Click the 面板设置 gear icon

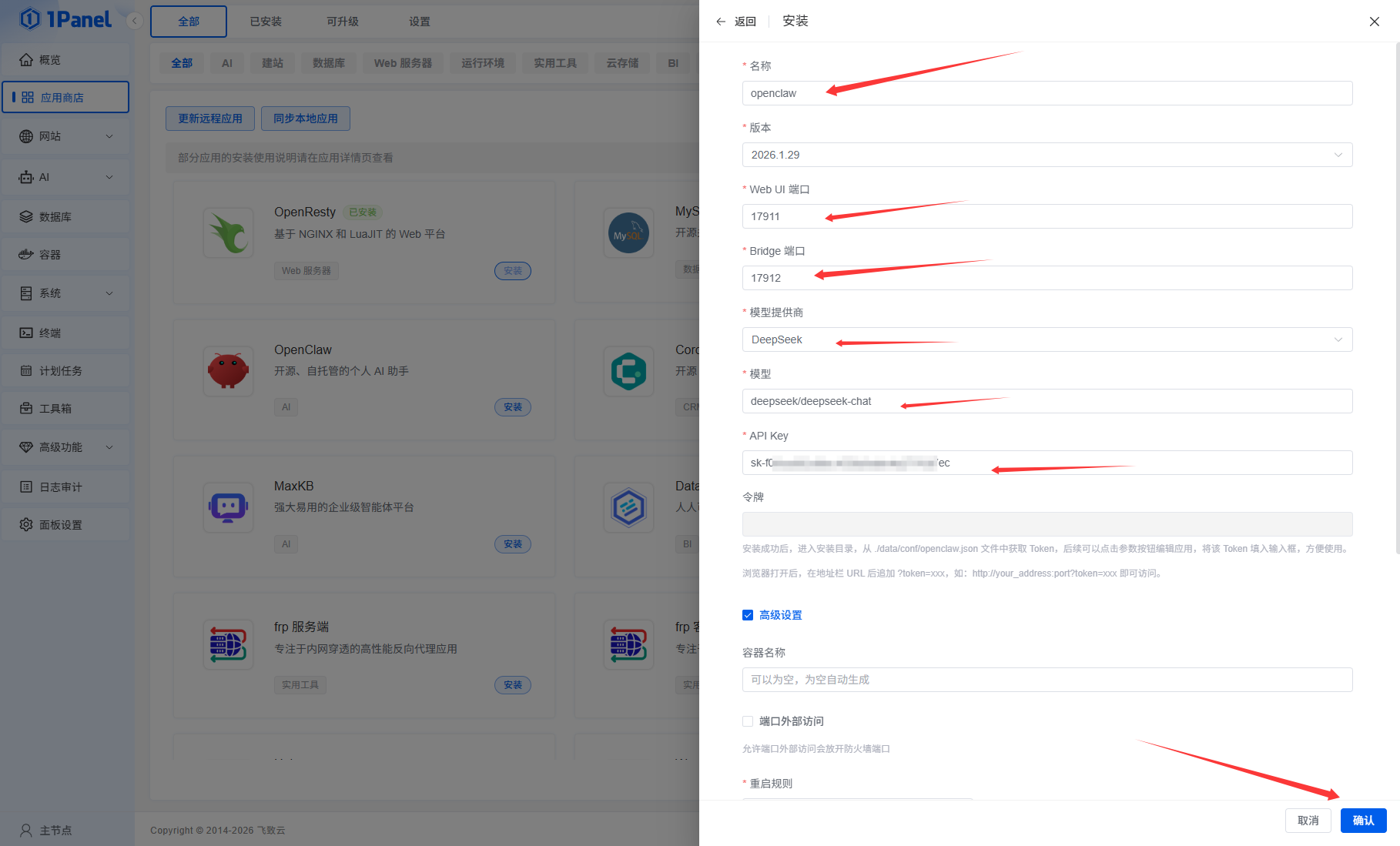26,524
